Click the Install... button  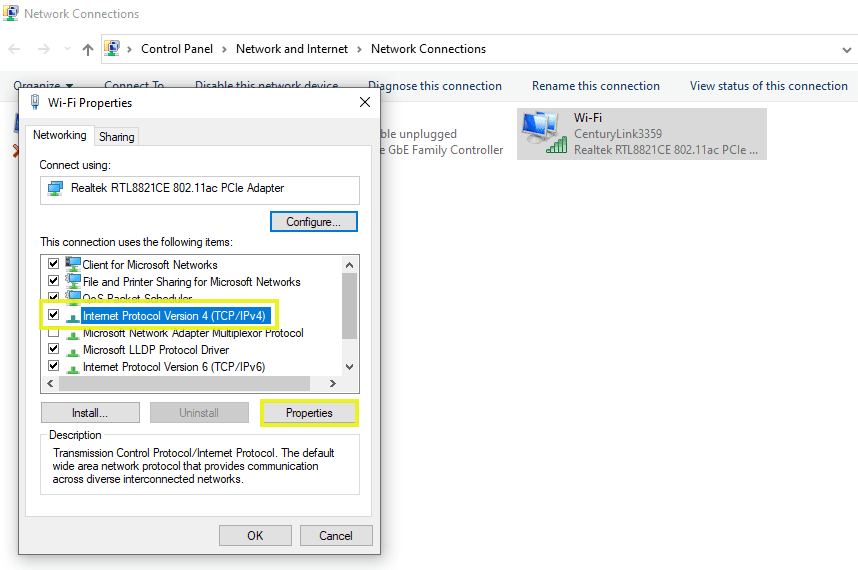(x=90, y=413)
